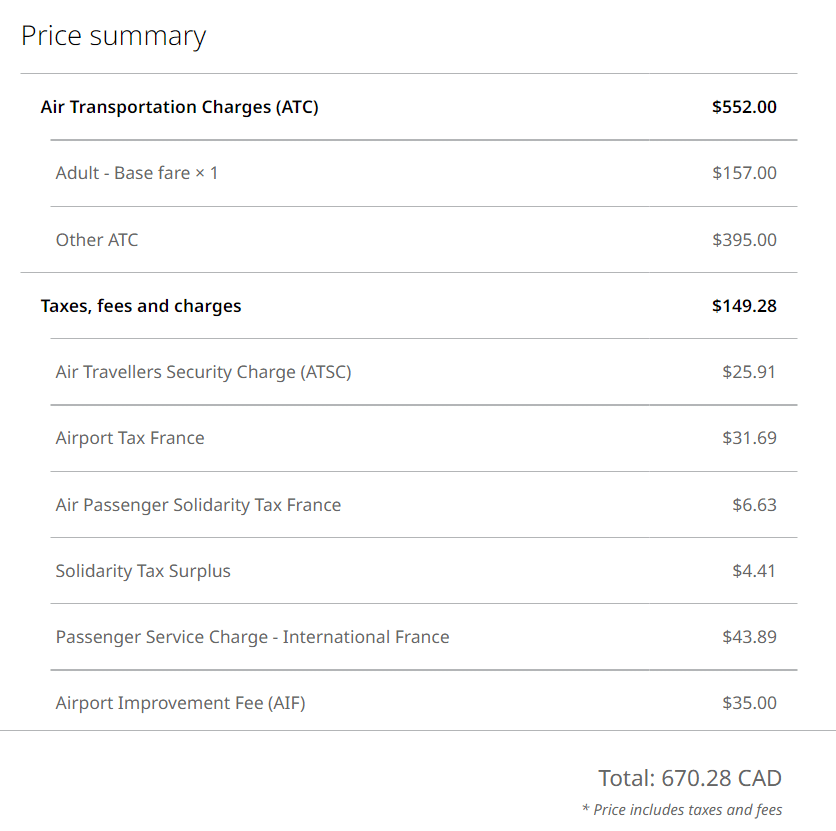Select the Other ATC line item
Screen dimensions: 836x831
click(x=97, y=240)
